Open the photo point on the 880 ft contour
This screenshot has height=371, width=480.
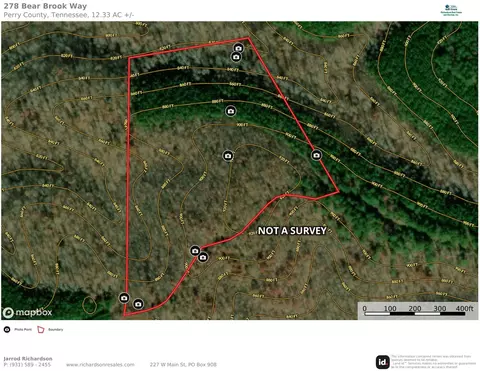(231, 111)
